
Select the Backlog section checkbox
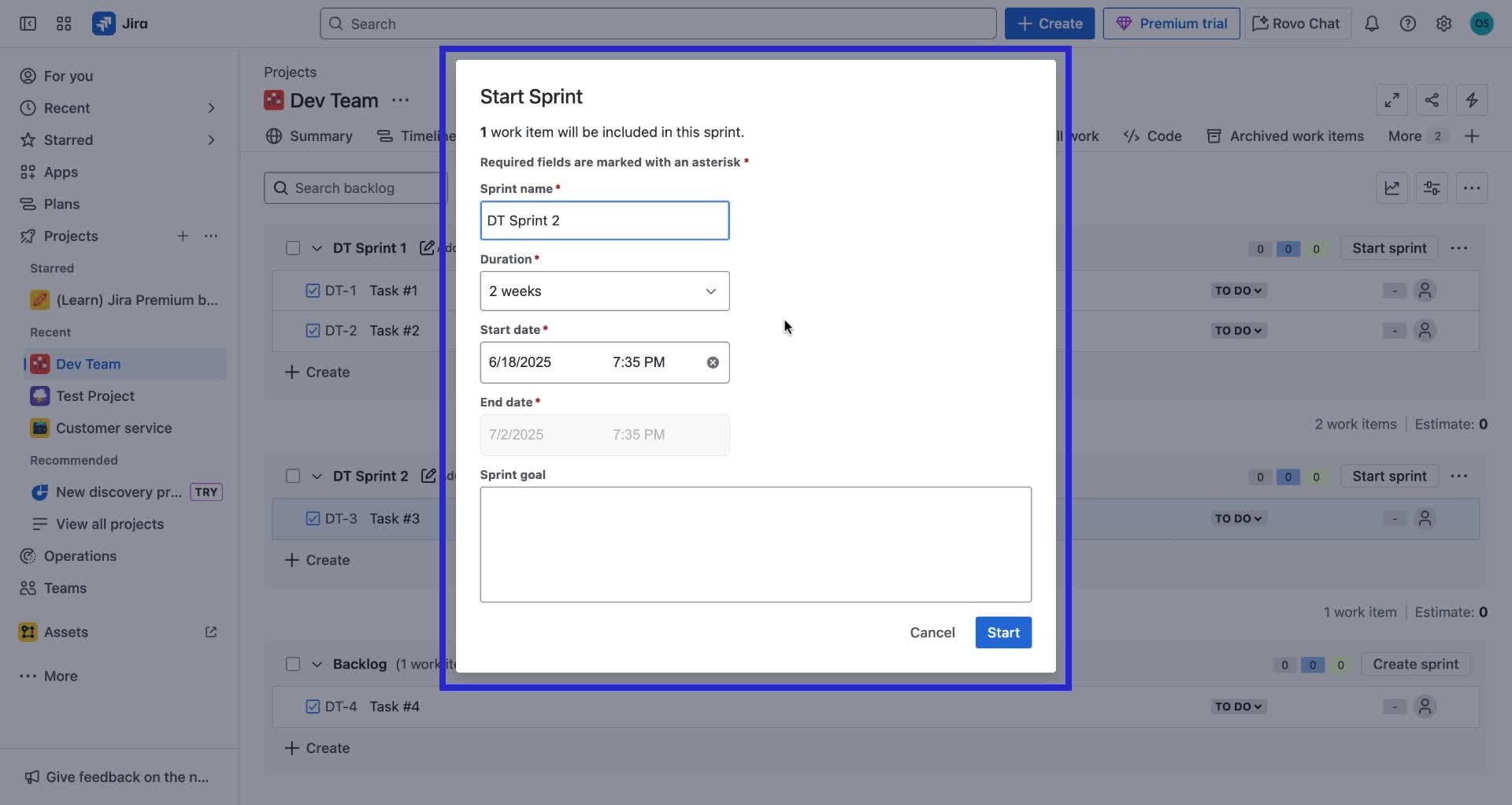[293, 663]
